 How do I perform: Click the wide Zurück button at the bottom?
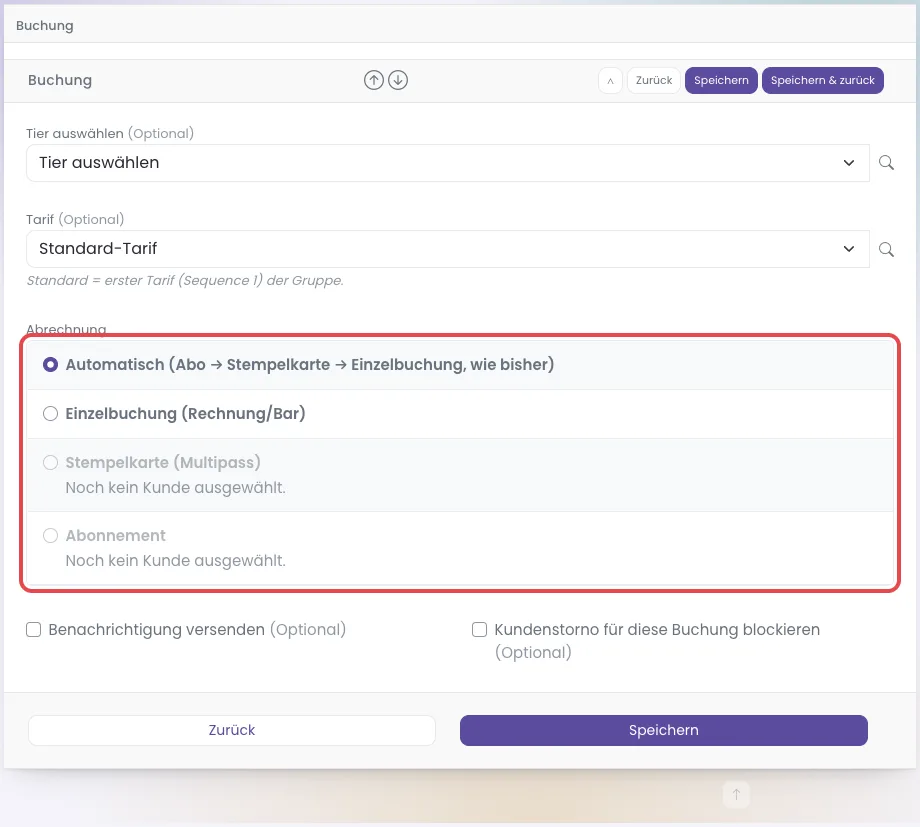(x=232, y=730)
